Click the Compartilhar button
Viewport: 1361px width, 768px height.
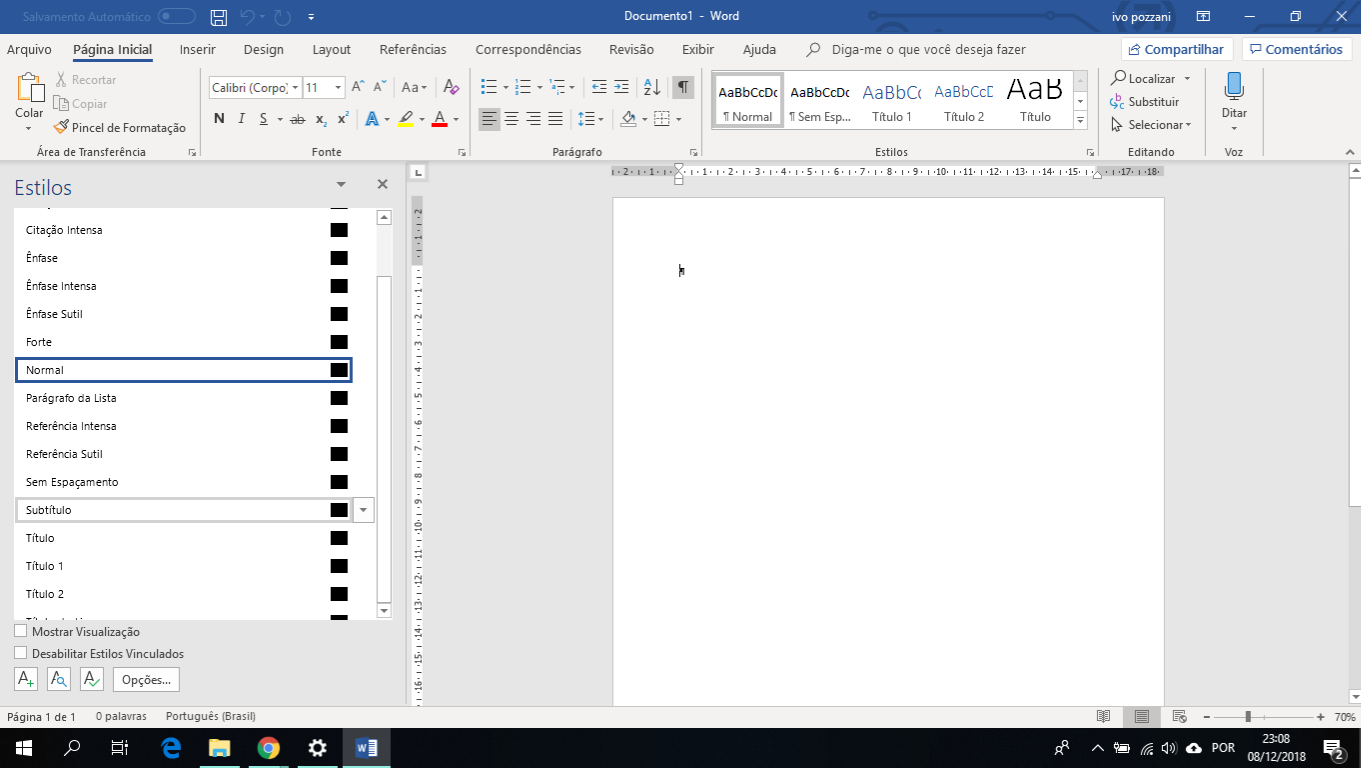coord(1175,50)
